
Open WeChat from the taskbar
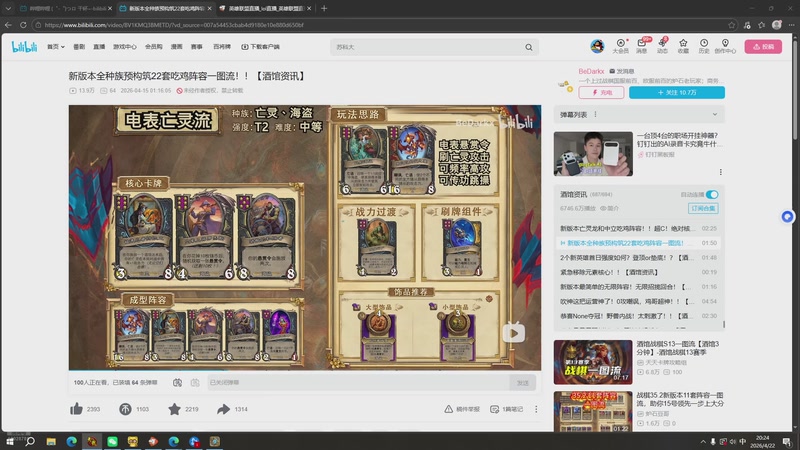pyautogui.click(x=112, y=441)
